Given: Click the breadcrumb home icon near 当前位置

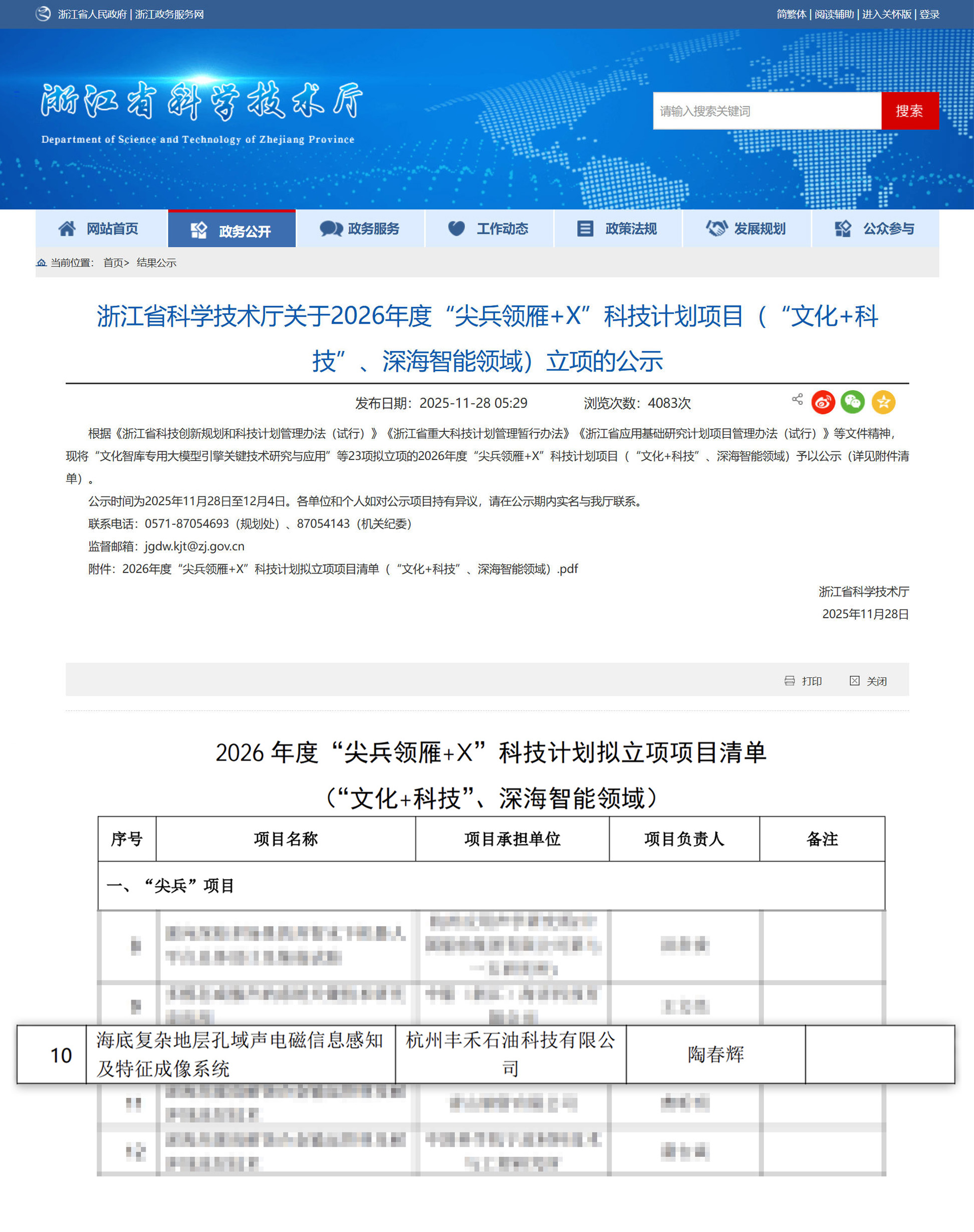Looking at the screenshot, I should pos(42,263).
